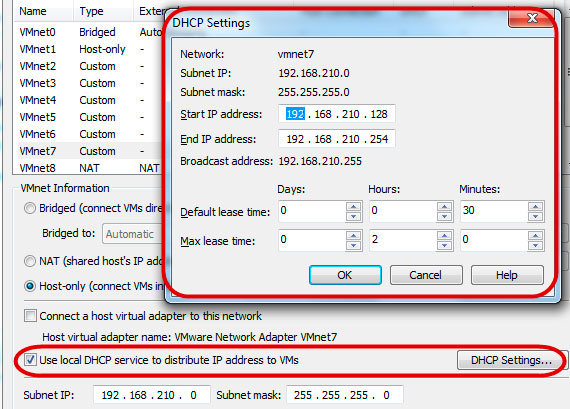Select the NAT radio option

point(30,261)
